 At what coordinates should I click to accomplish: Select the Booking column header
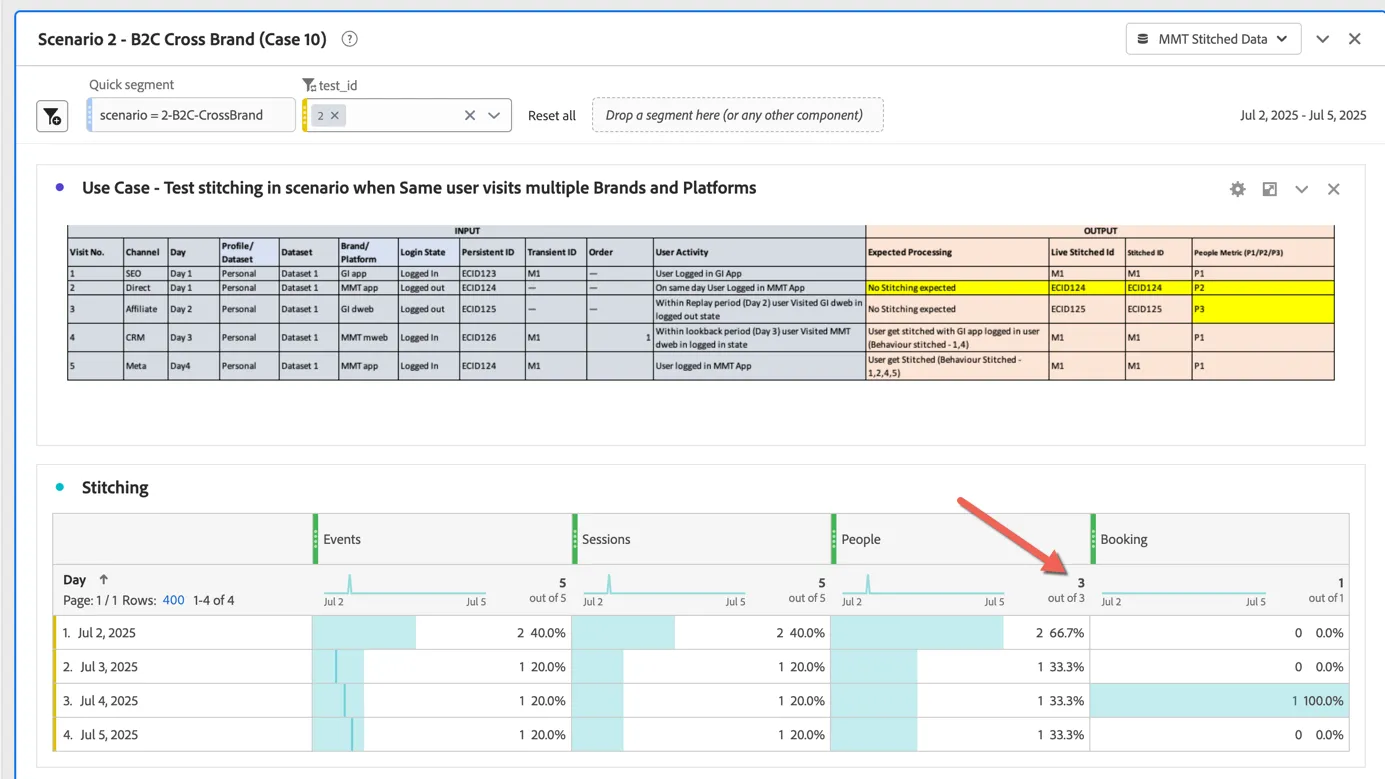point(1220,539)
